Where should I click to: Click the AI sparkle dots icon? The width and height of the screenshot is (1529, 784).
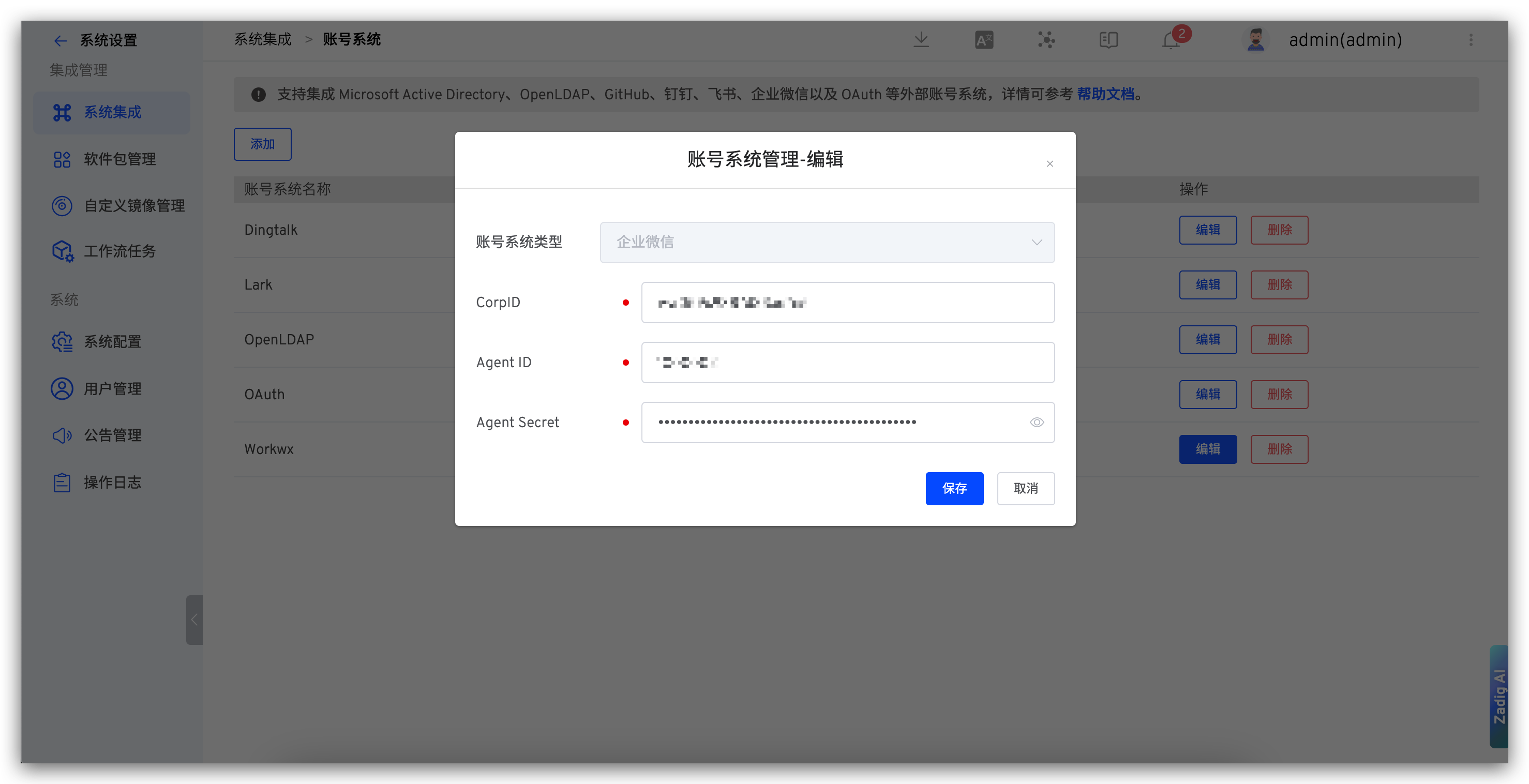coord(1046,40)
